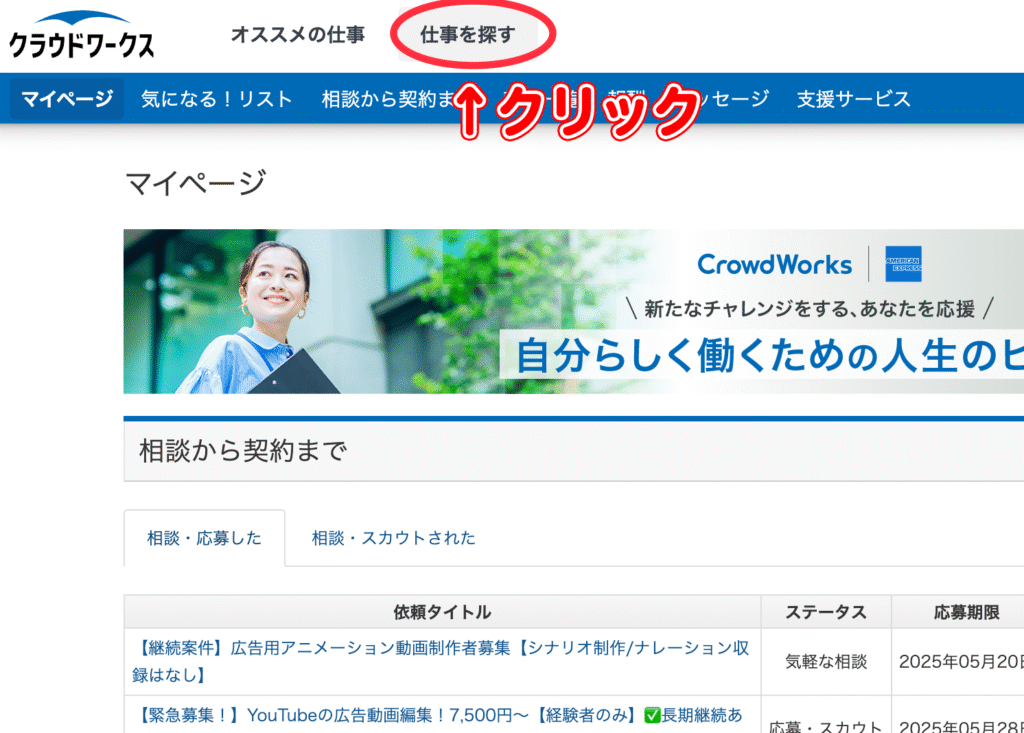Click the CrowdWorks logo
This screenshot has width=1024, height=733.
tap(82, 35)
